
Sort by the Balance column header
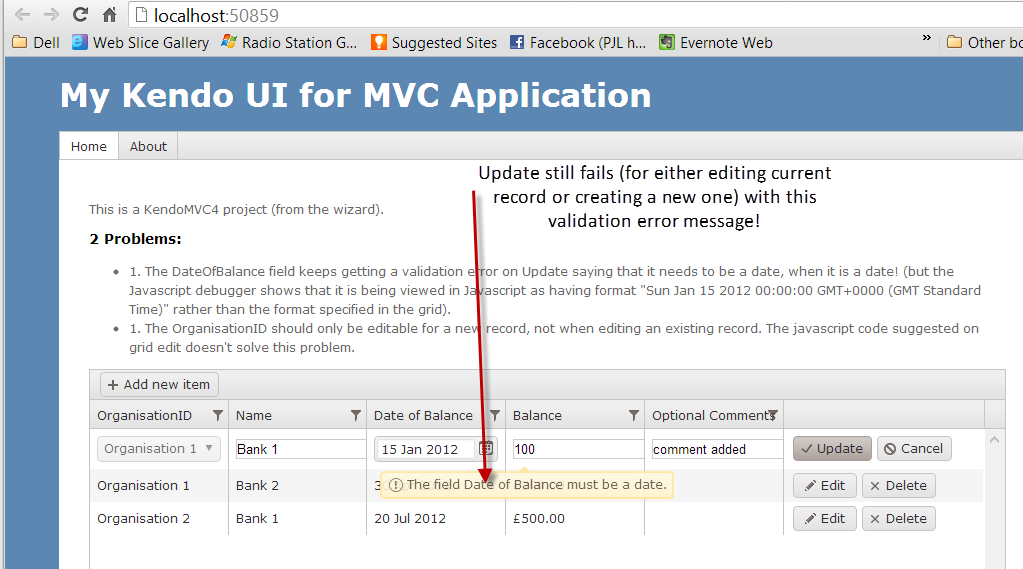(537, 416)
